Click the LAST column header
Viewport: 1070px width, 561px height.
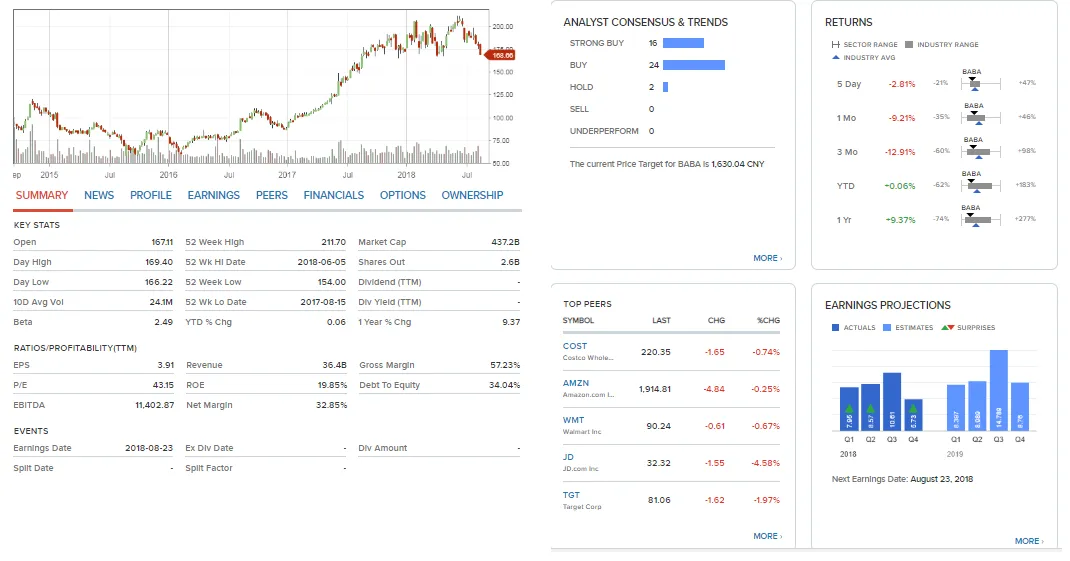click(x=661, y=320)
